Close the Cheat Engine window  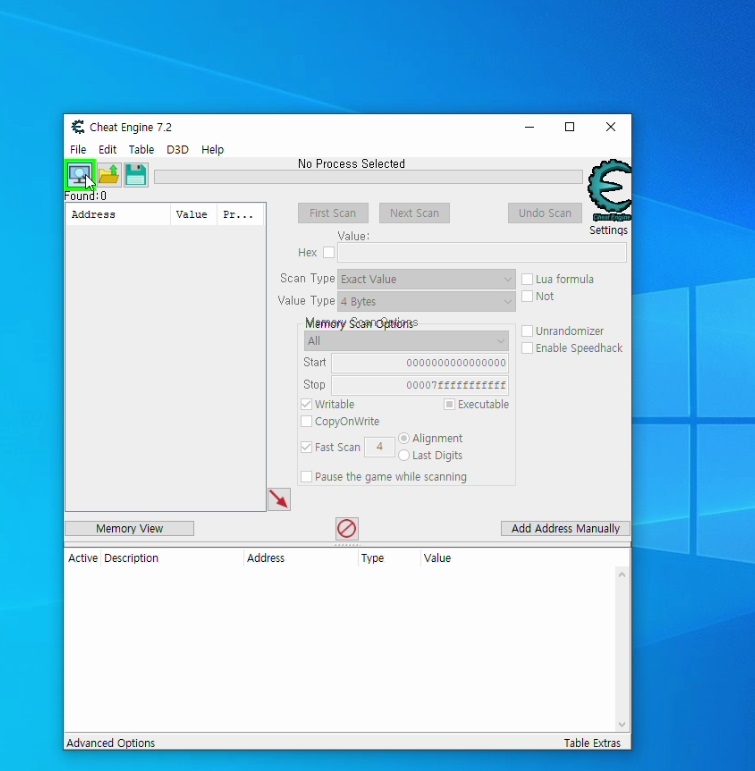(x=610, y=127)
